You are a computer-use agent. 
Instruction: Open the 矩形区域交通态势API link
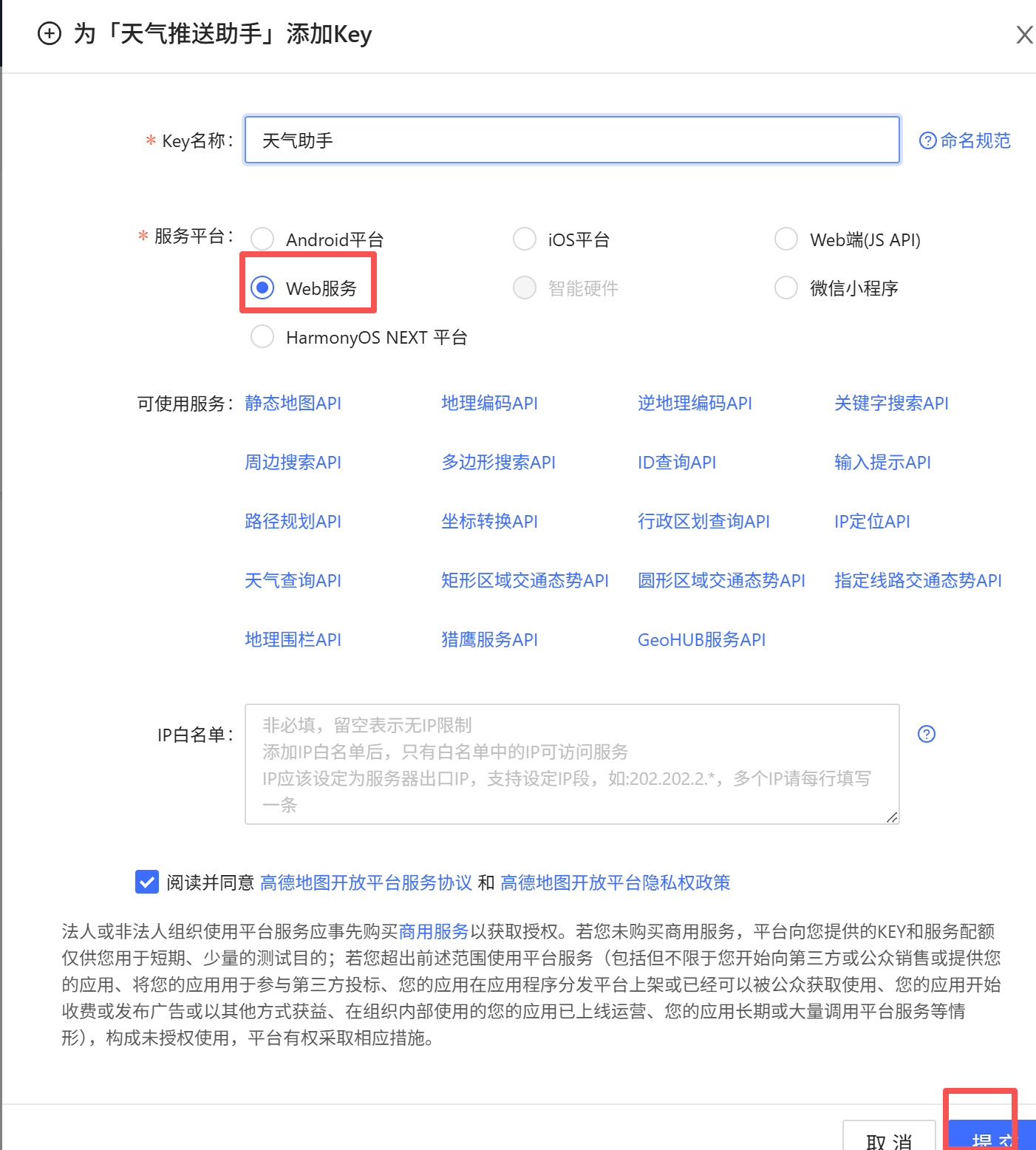pos(525,580)
